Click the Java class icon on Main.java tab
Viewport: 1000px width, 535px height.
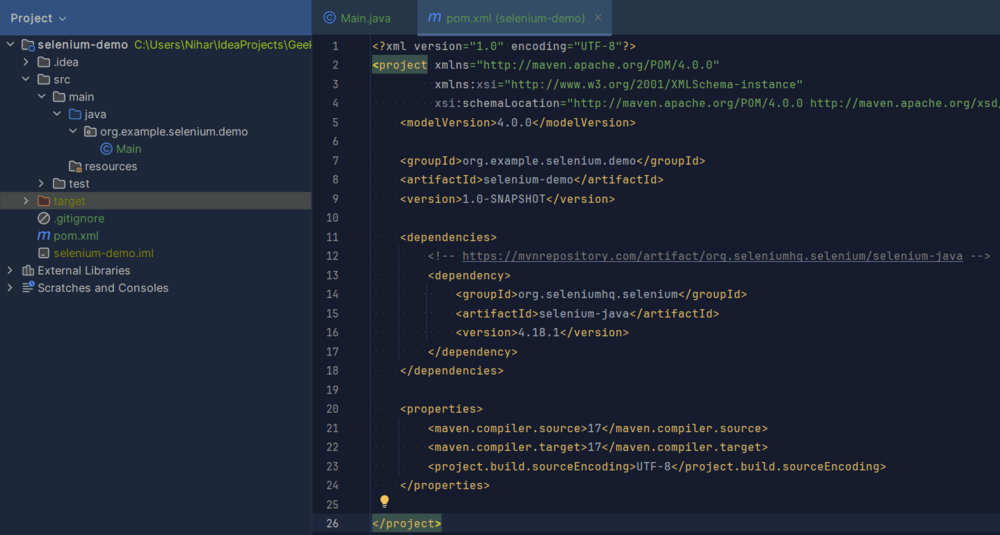329,18
